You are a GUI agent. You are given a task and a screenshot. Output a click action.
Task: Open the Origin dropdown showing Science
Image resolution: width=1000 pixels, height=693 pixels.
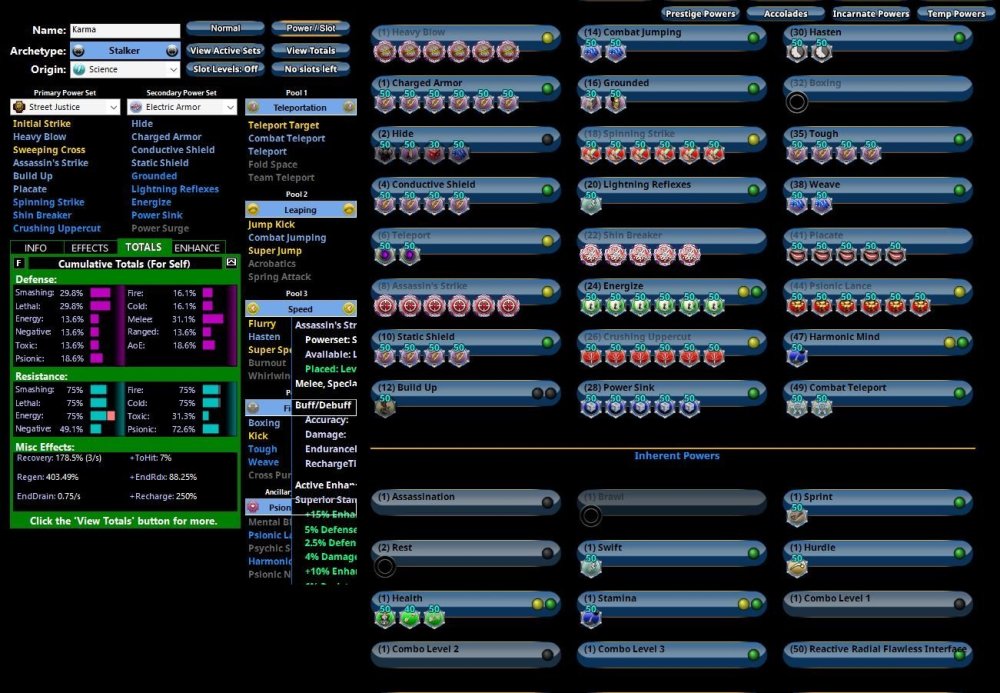pyautogui.click(x=125, y=70)
